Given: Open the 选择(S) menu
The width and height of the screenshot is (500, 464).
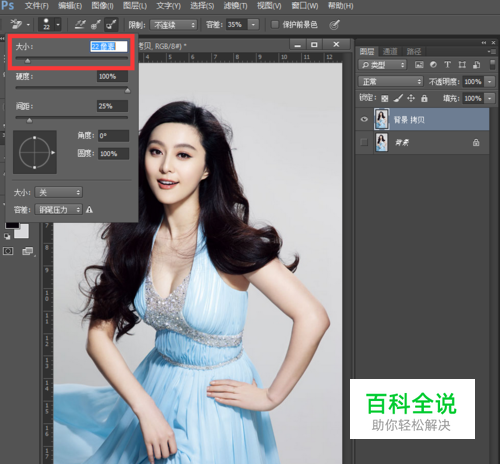Looking at the screenshot, I should pos(202,6).
